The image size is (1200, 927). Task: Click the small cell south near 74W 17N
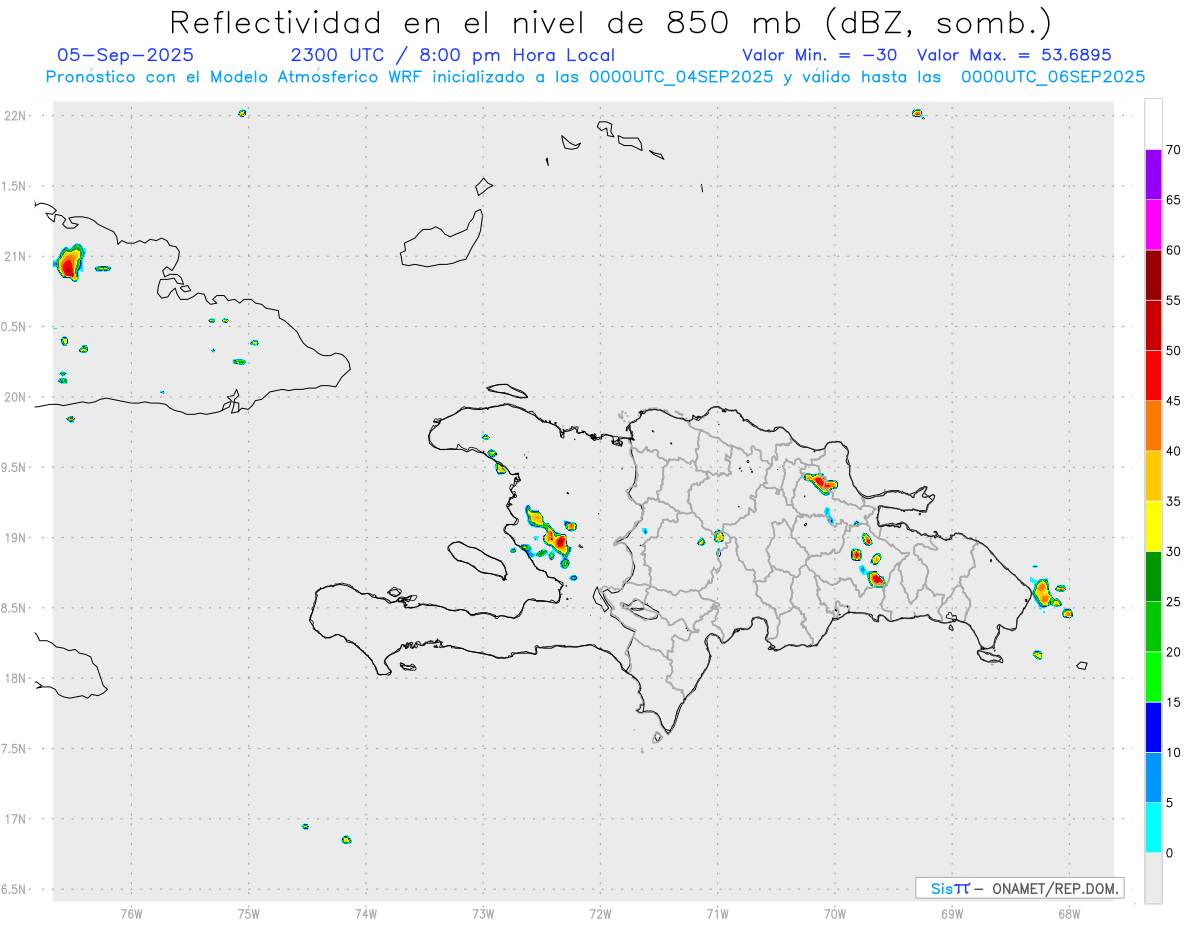coord(346,840)
